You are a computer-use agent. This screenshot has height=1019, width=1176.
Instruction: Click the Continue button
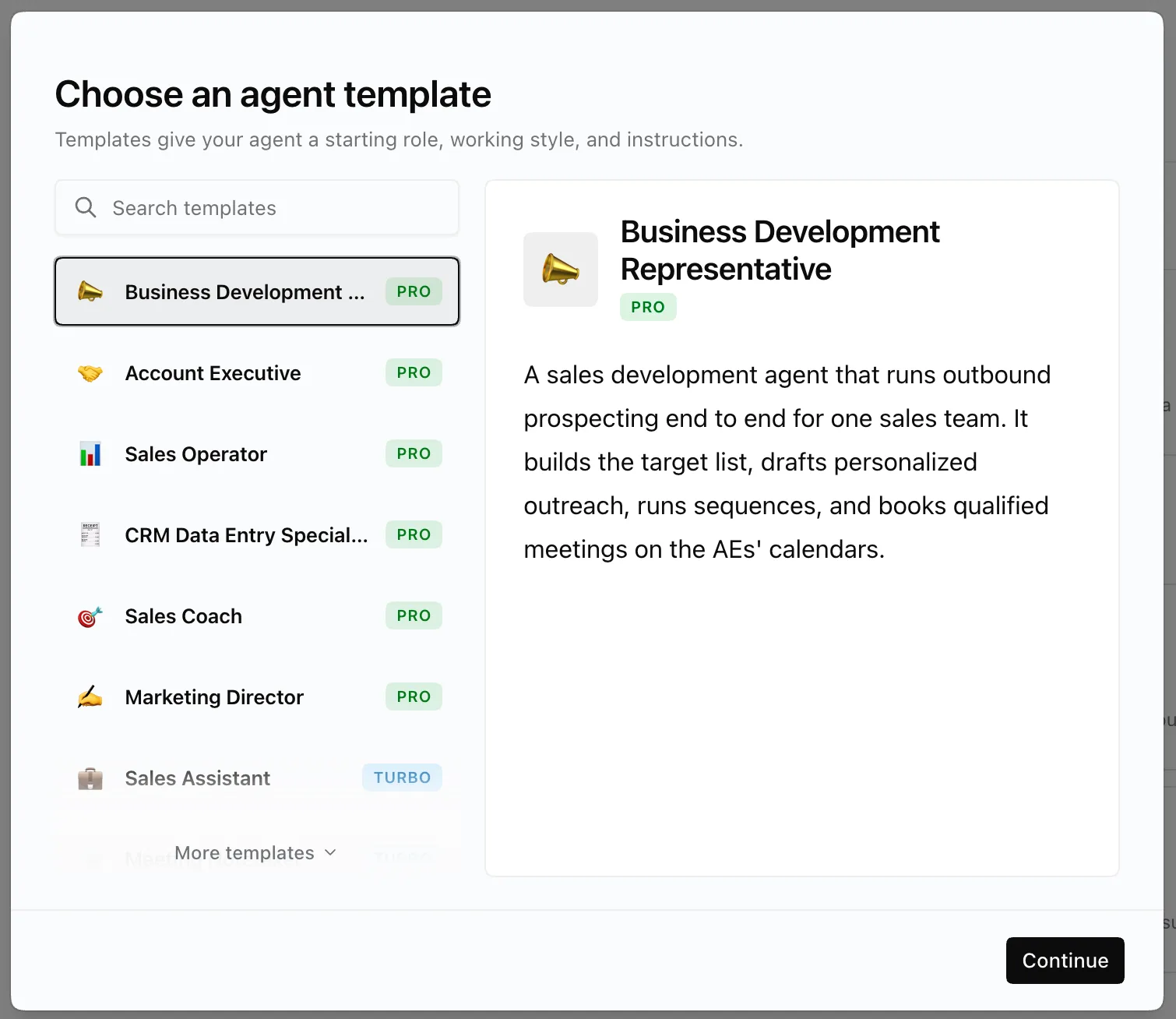click(1065, 961)
